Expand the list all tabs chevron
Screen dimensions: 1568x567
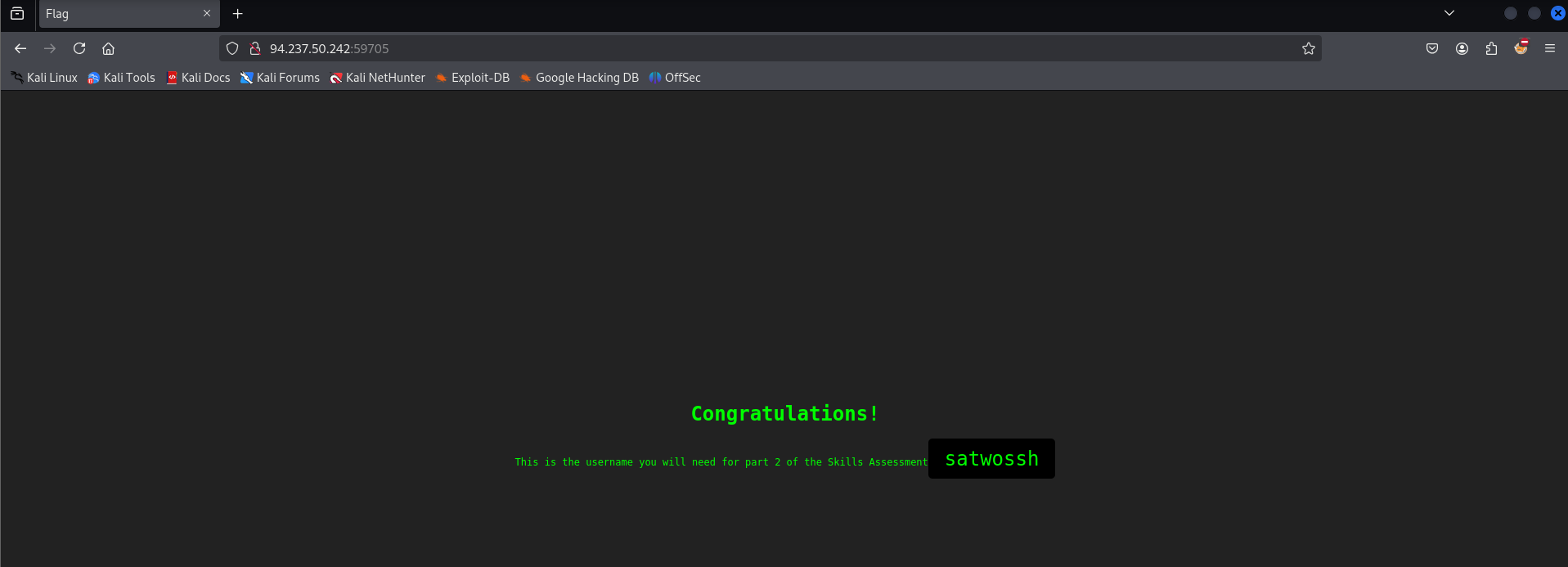pos(1449,13)
